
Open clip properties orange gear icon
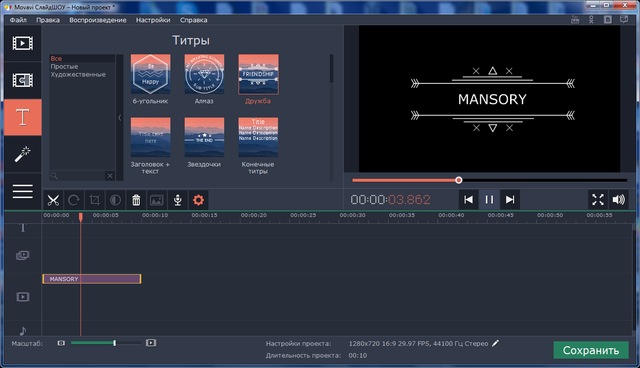point(198,200)
